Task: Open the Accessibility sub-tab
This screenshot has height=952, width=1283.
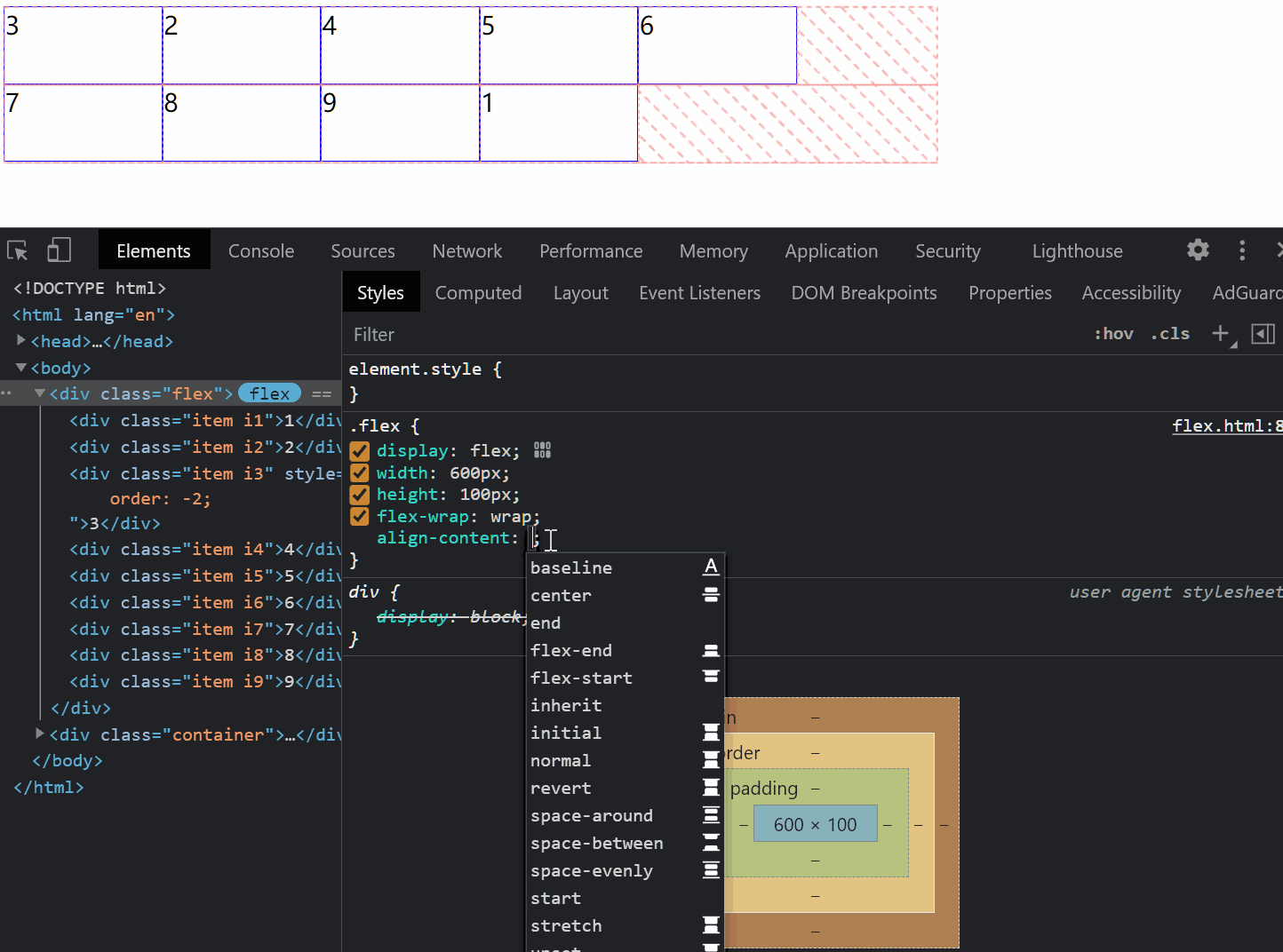Action: (x=1132, y=293)
